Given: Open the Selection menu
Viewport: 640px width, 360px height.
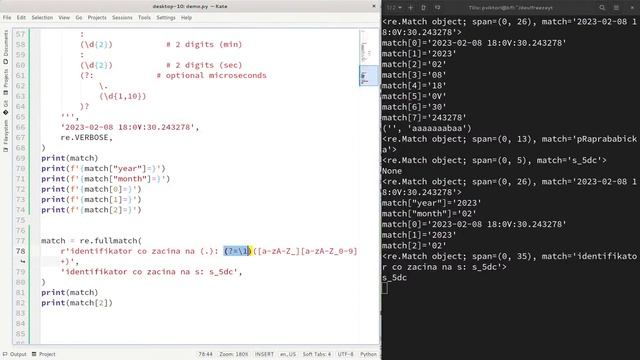Looking at the screenshot, I should 42,18.
